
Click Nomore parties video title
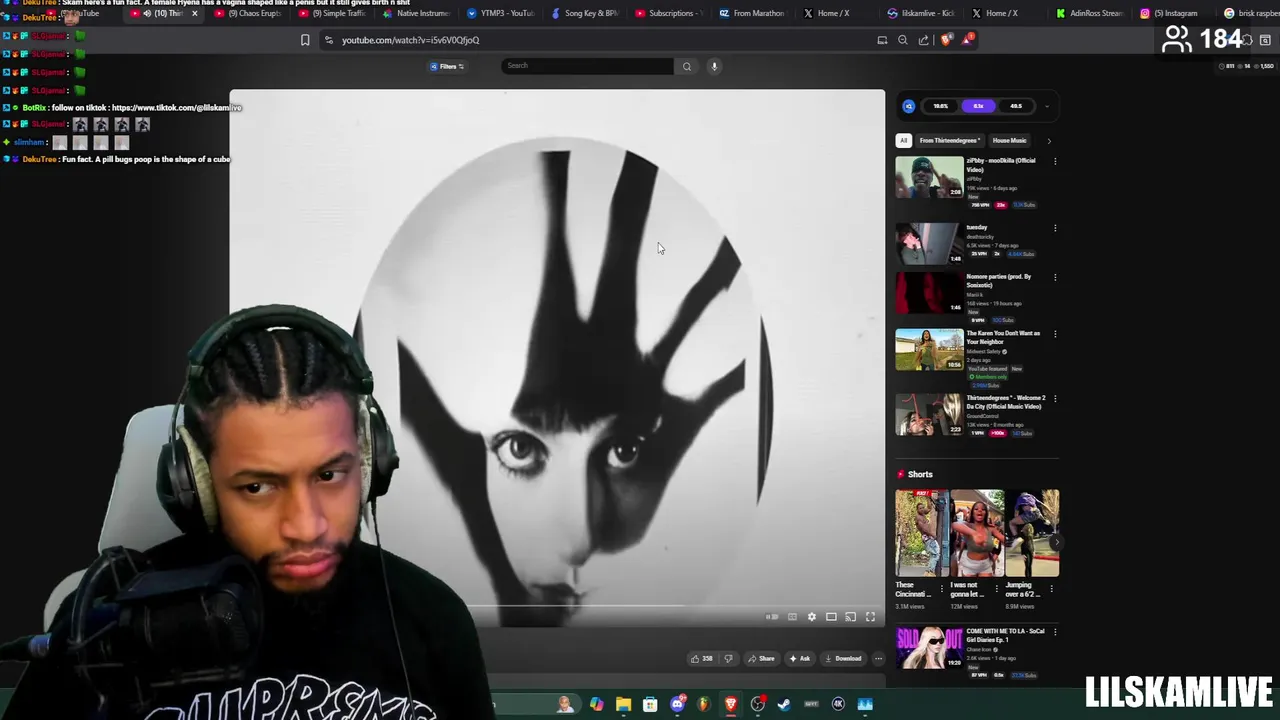[998, 281]
